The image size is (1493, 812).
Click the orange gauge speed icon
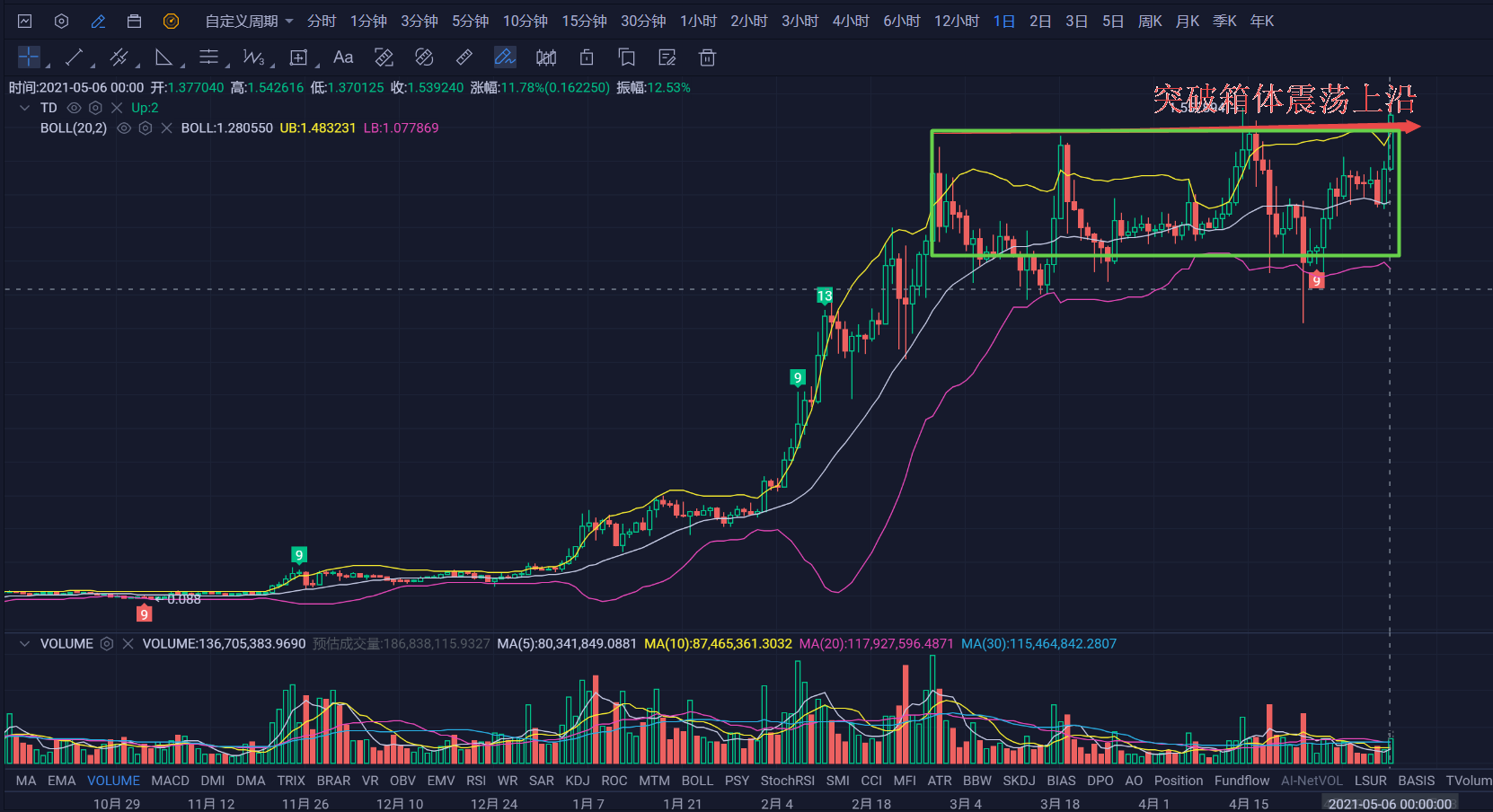tap(171, 21)
